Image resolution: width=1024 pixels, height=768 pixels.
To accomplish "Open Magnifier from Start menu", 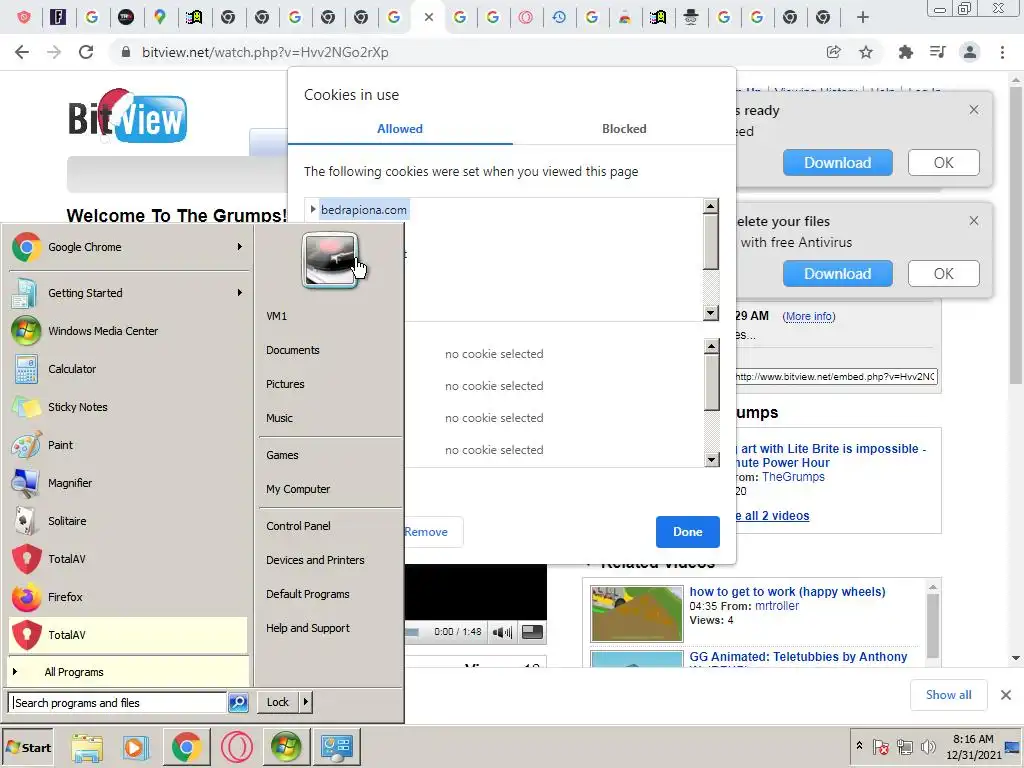I will (128, 483).
